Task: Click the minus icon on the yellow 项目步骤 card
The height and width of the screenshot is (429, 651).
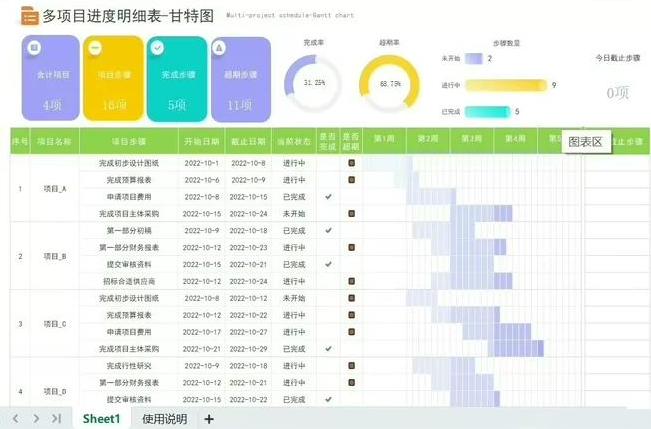Action: pyautogui.click(x=95, y=47)
